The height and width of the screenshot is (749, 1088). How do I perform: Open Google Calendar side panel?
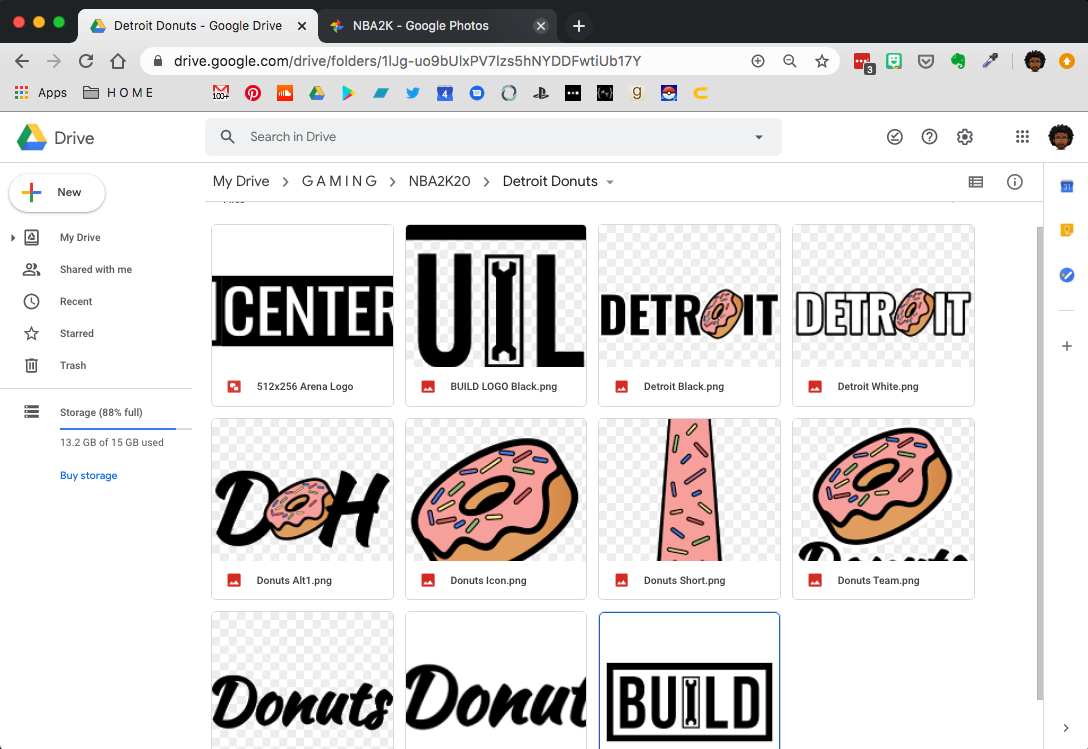point(1066,186)
